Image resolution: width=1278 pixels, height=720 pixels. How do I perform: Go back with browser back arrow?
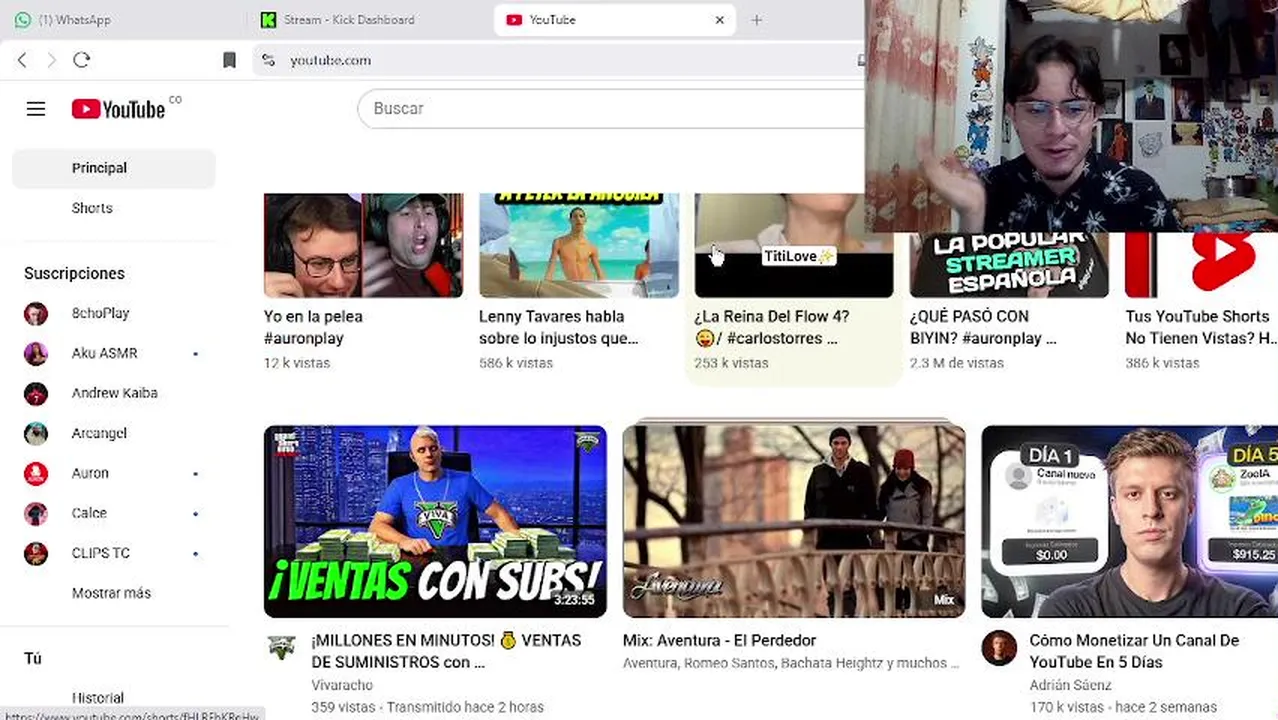click(x=22, y=60)
